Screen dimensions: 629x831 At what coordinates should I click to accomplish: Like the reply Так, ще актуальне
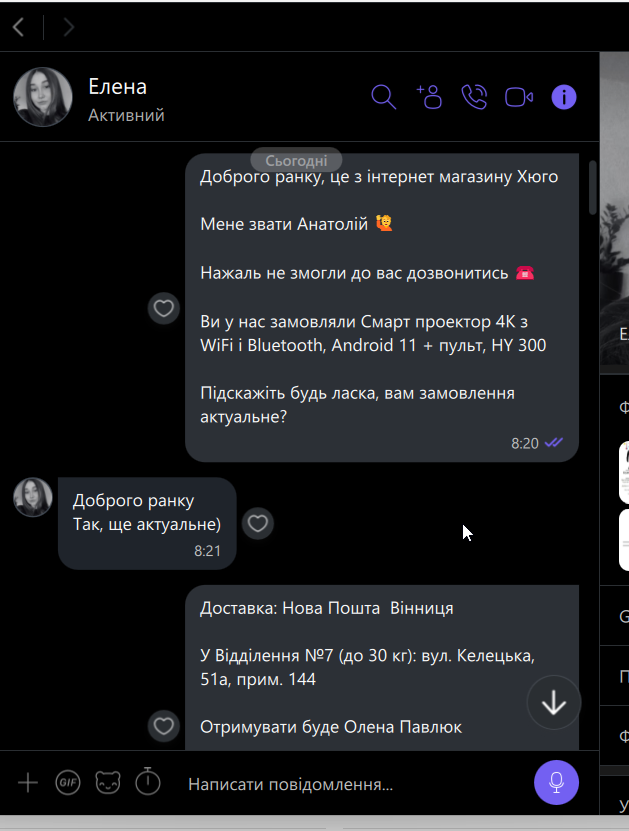[258, 524]
